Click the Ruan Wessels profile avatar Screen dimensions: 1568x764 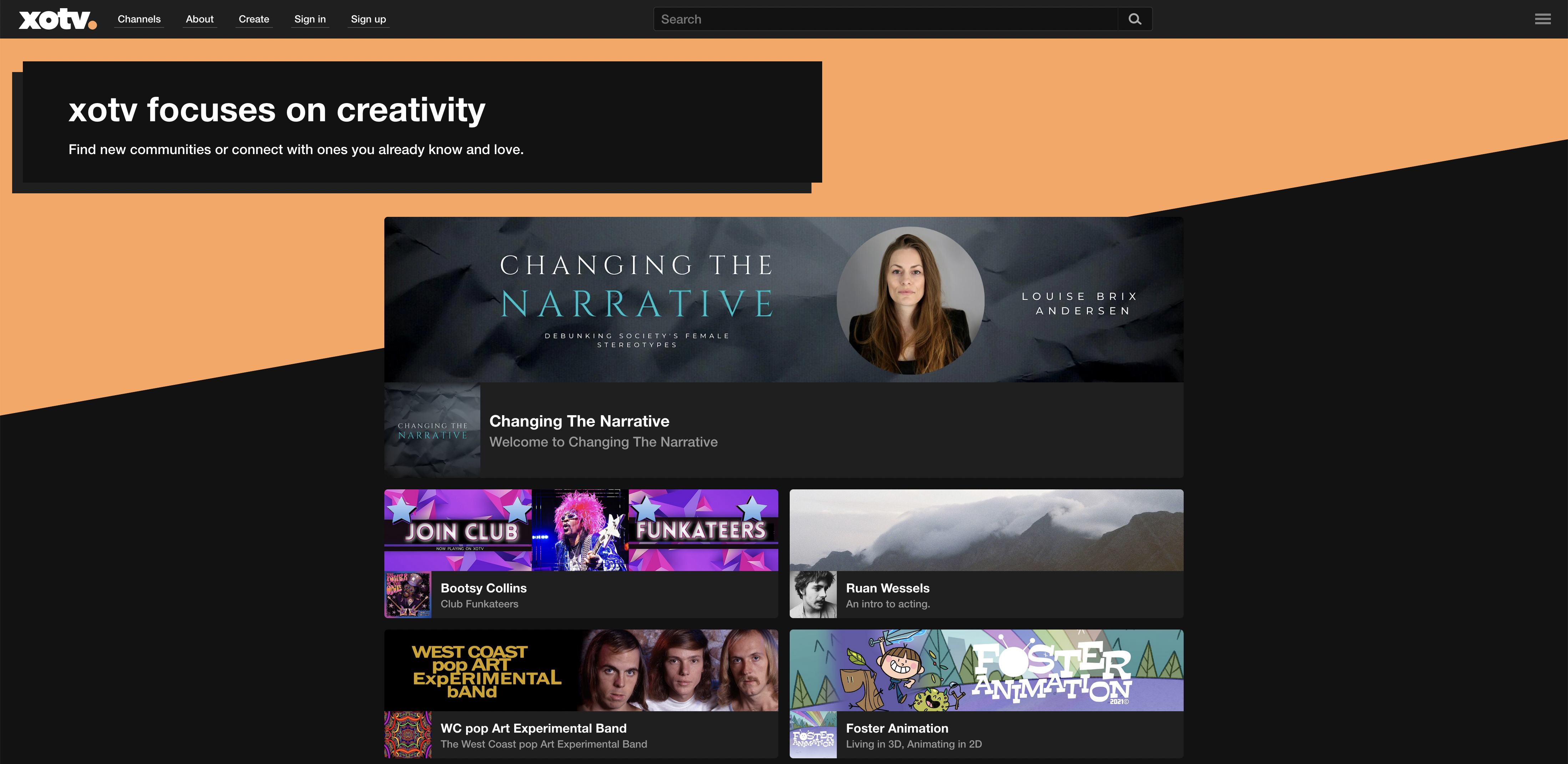tap(813, 594)
